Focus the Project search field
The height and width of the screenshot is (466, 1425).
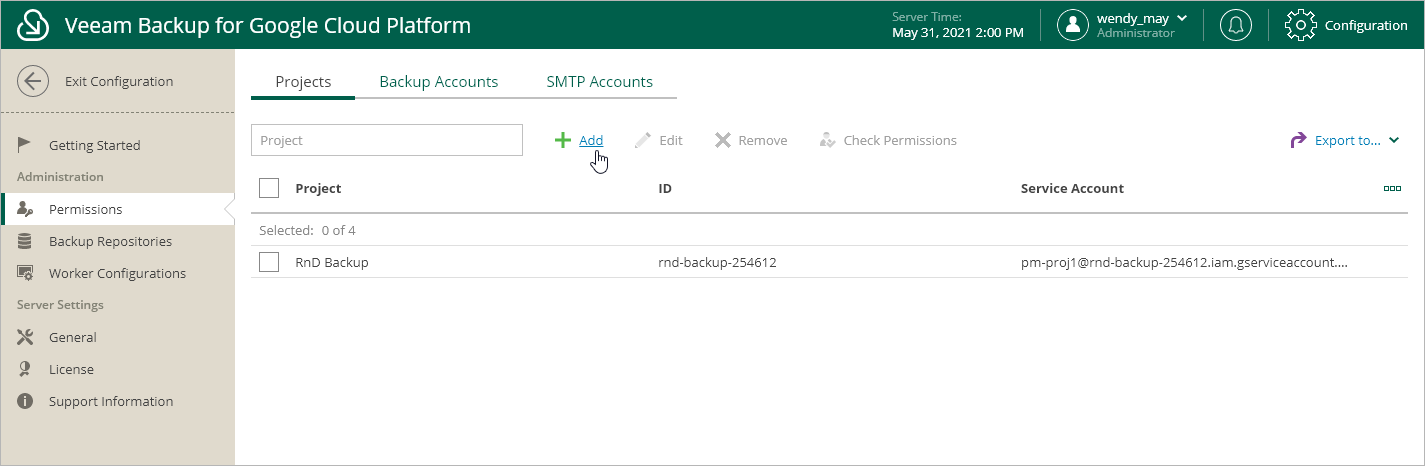coord(387,140)
